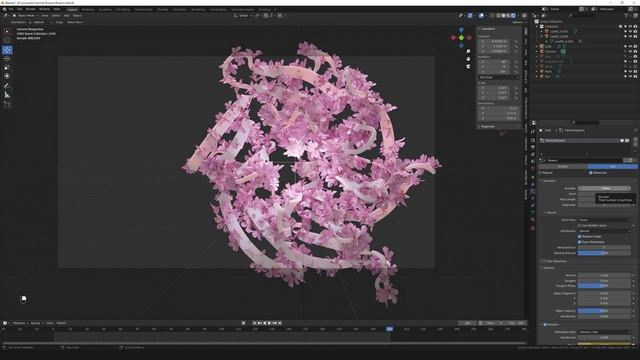Collapse the Source subpanel

[x=551, y=213]
